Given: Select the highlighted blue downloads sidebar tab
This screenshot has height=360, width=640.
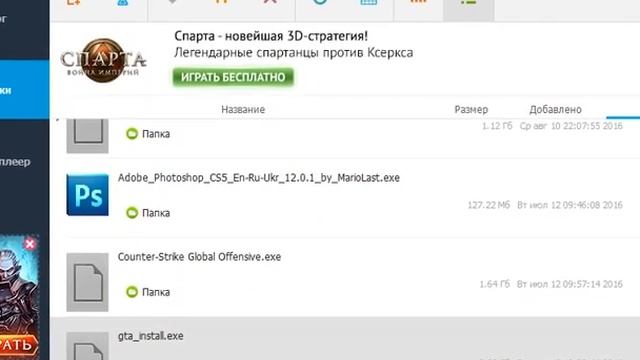Looking at the screenshot, I should (x=24, y=90).
